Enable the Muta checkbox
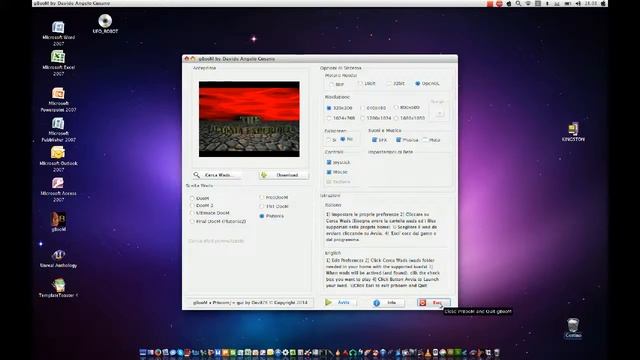The width and height of the screenshot is (640, 360). tap(425, 140)
